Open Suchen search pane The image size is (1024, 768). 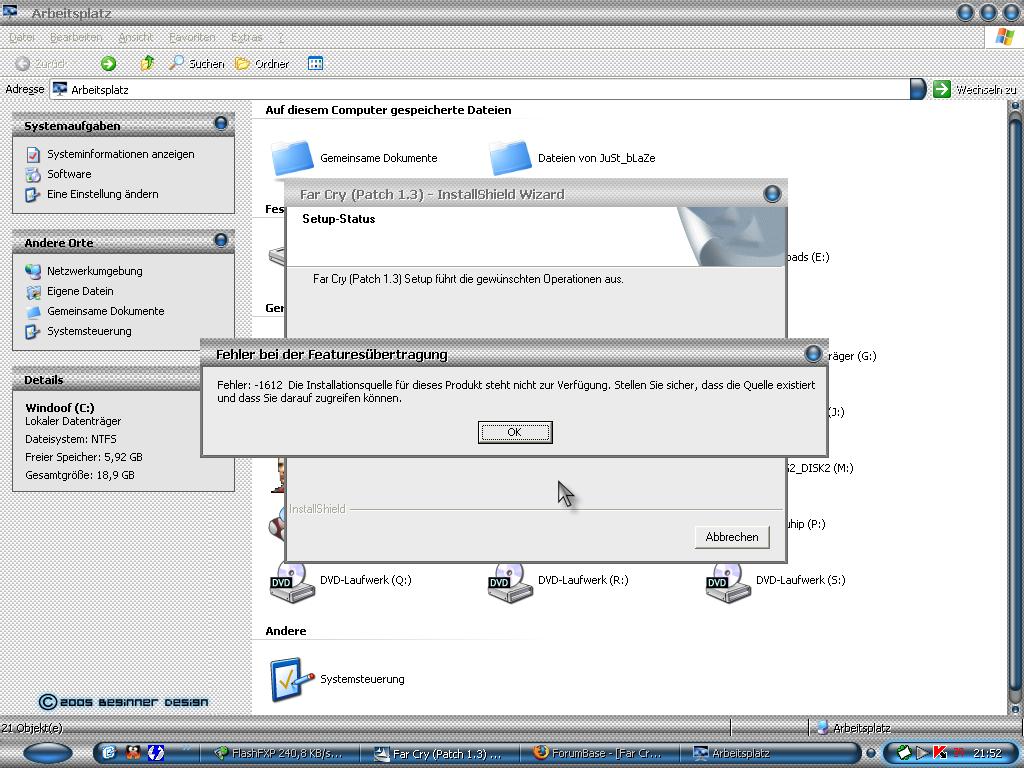point(196,63)
